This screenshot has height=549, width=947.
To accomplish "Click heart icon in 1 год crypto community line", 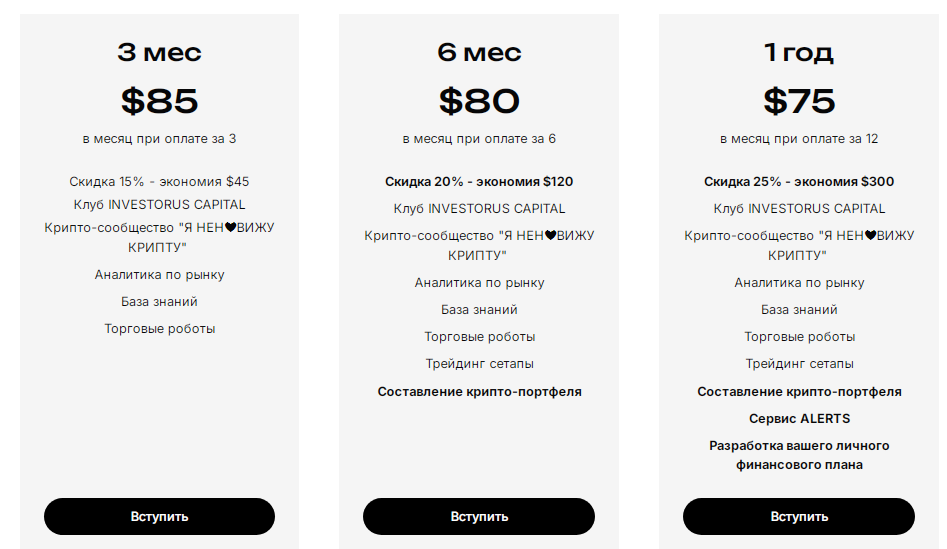I will [x=870, y=235].
